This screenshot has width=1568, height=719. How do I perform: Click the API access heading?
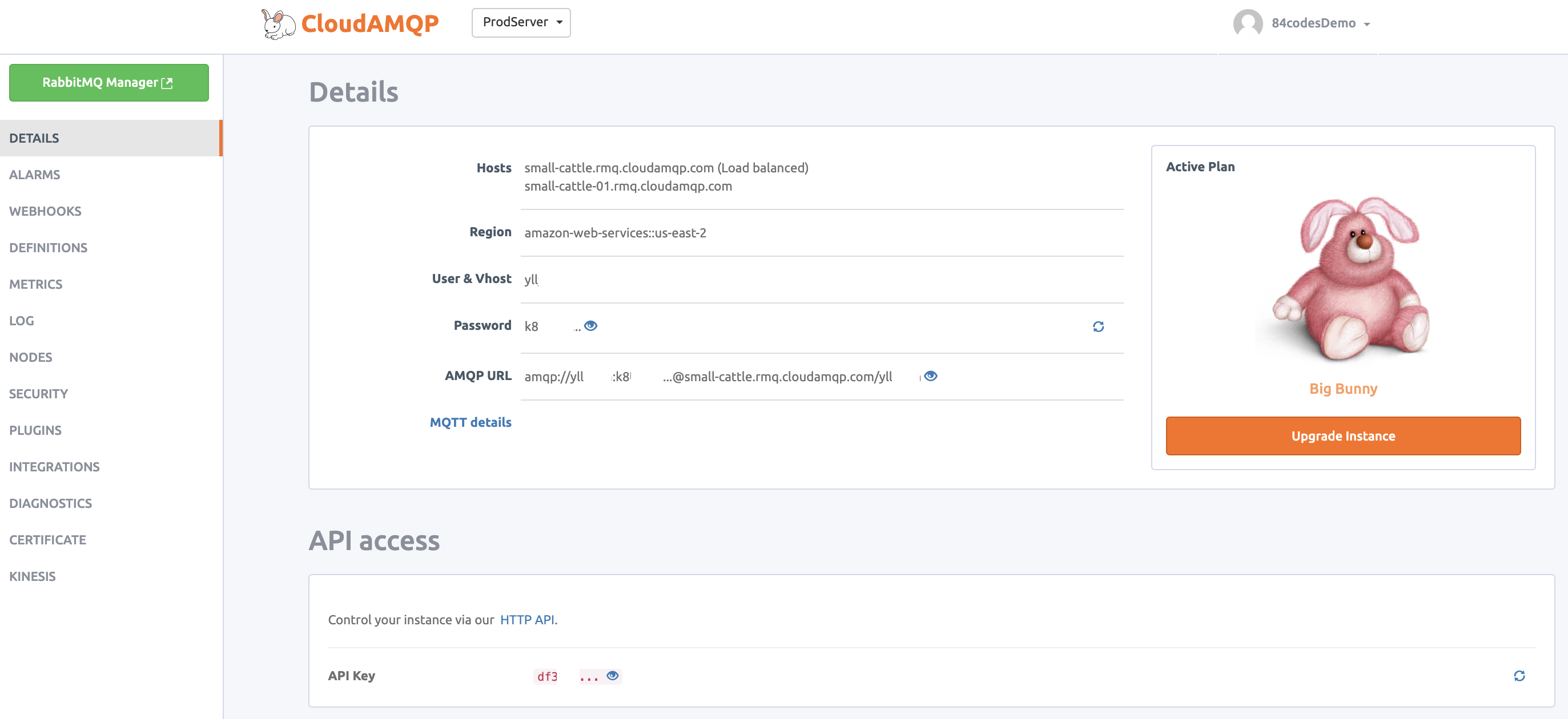coord(374,541)
